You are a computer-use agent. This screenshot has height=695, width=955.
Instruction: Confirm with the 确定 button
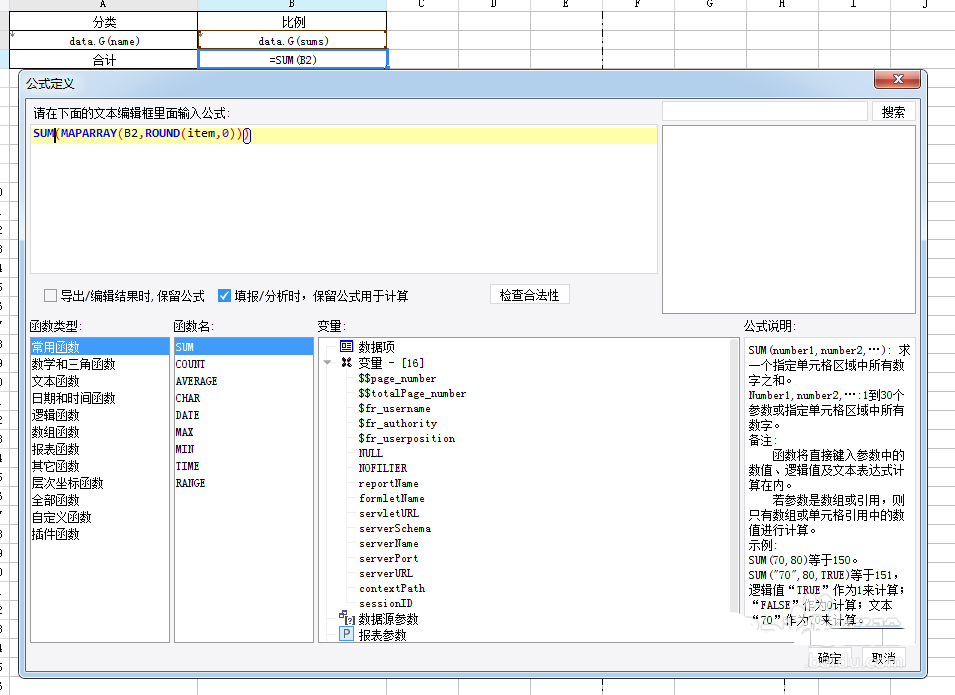point(829,658)
